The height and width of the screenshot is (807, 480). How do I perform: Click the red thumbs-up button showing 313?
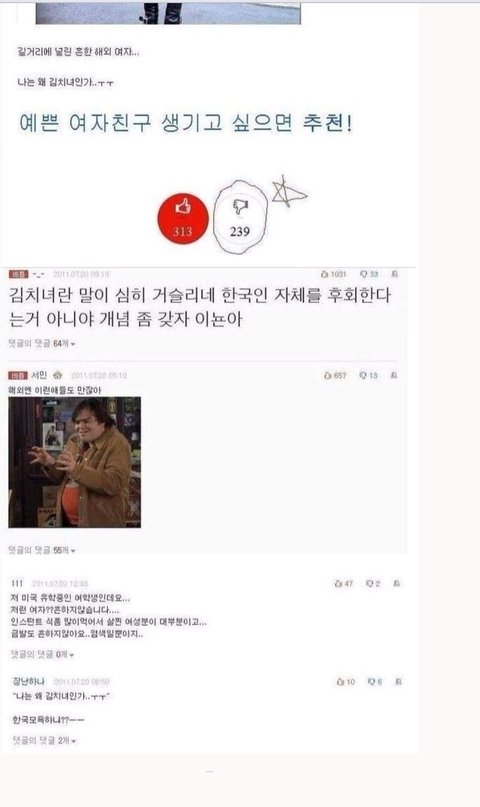pyautogui.click(x=183, y=219)
